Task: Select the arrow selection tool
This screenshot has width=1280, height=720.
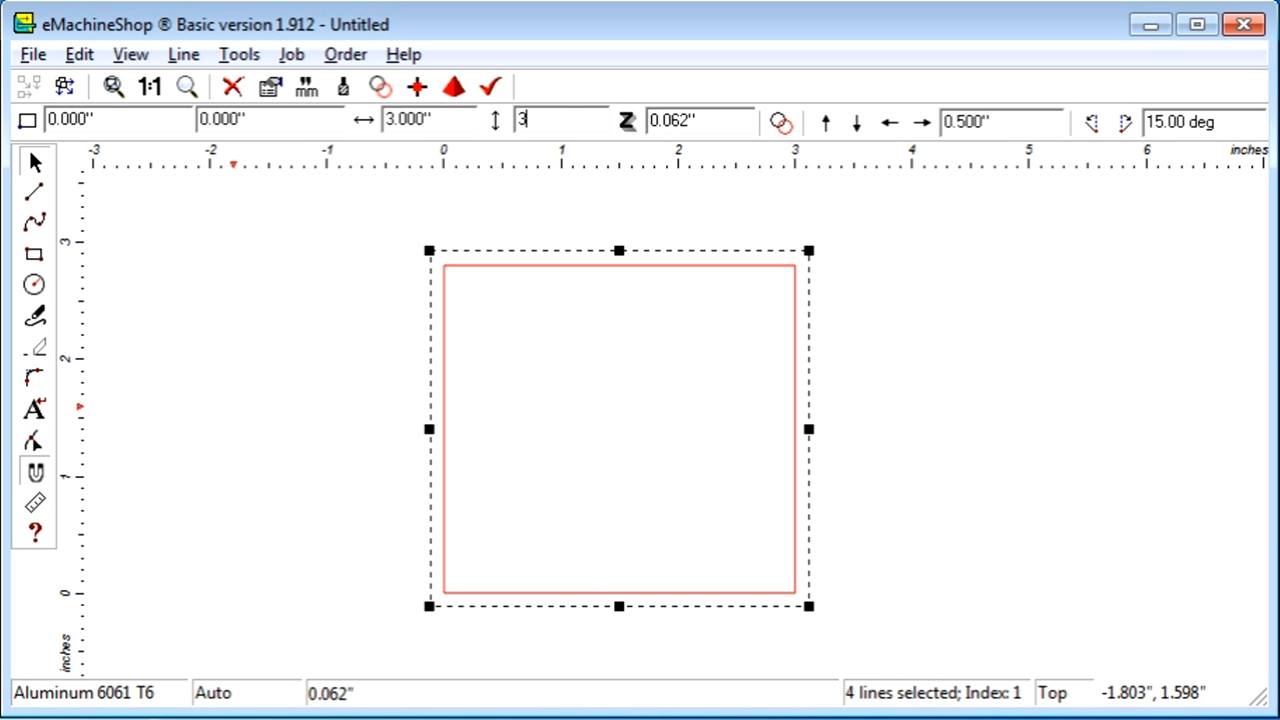Action: 35,162
